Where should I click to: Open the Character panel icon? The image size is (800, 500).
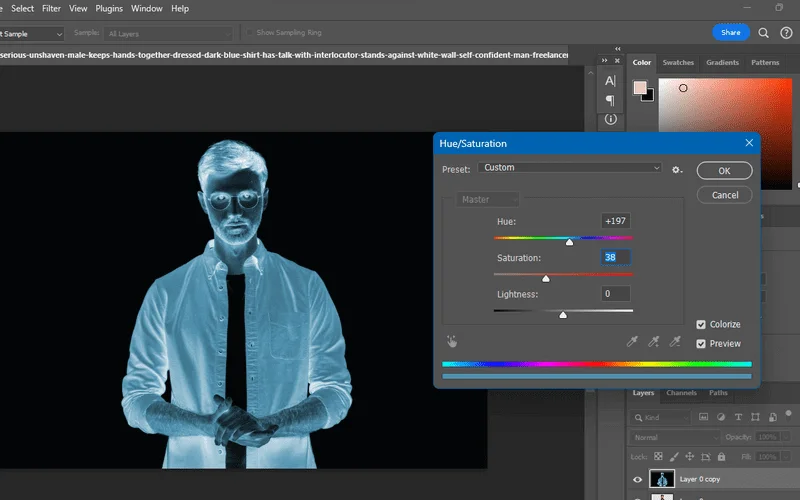pos(610,81)
